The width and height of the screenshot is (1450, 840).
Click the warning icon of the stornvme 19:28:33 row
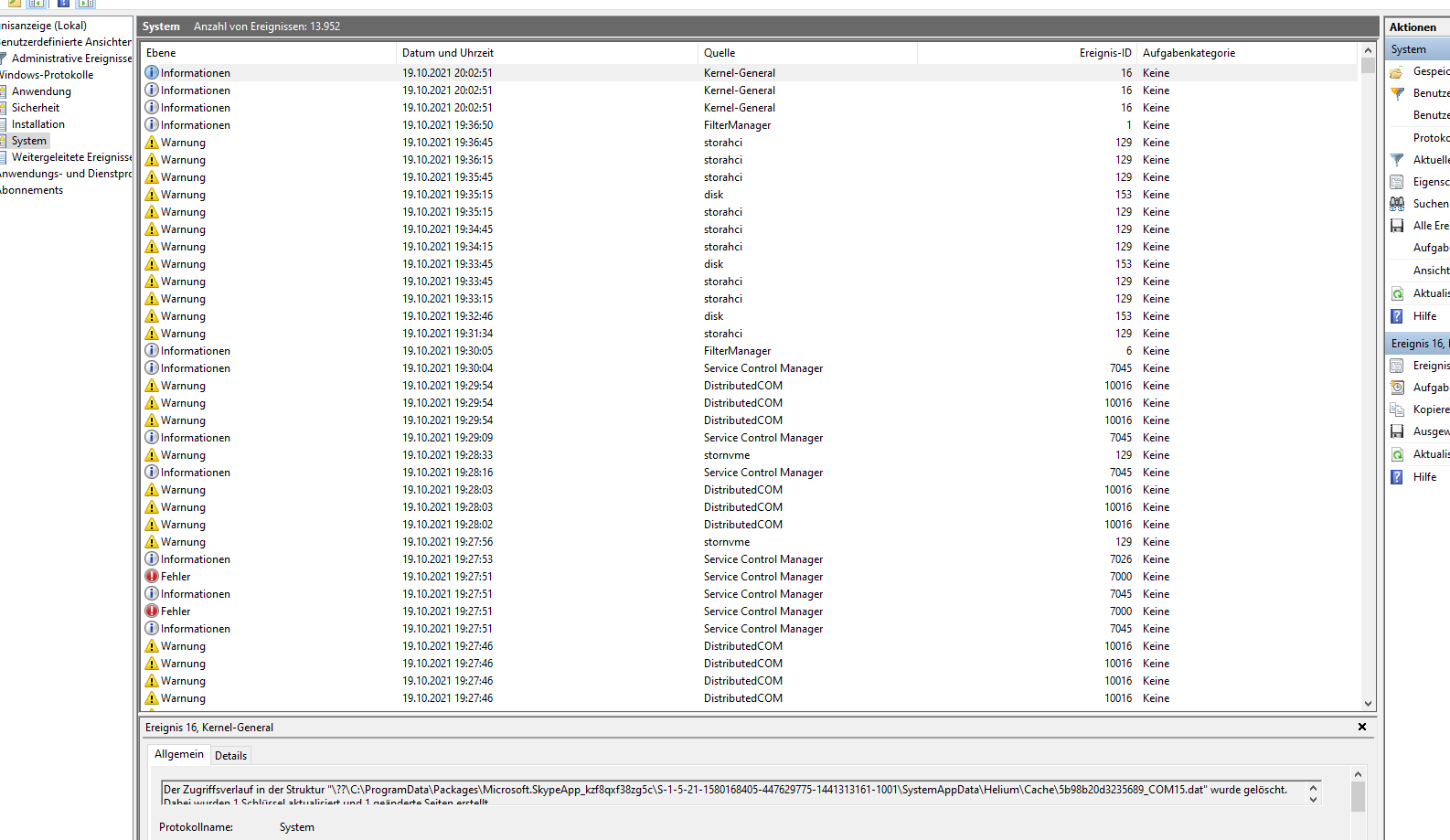click(x=152, y=454)
